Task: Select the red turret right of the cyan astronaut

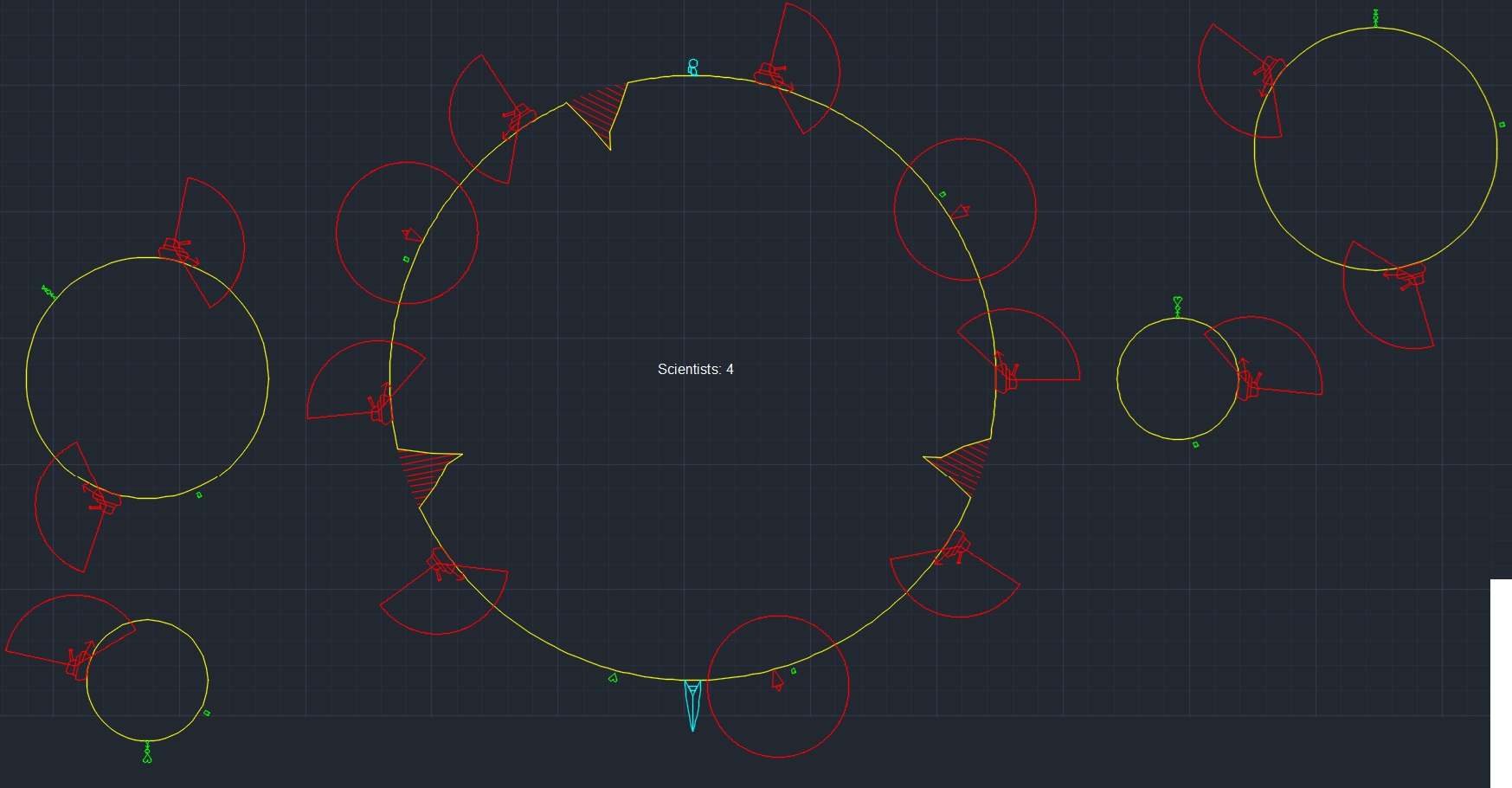Action: coord(774,76)
